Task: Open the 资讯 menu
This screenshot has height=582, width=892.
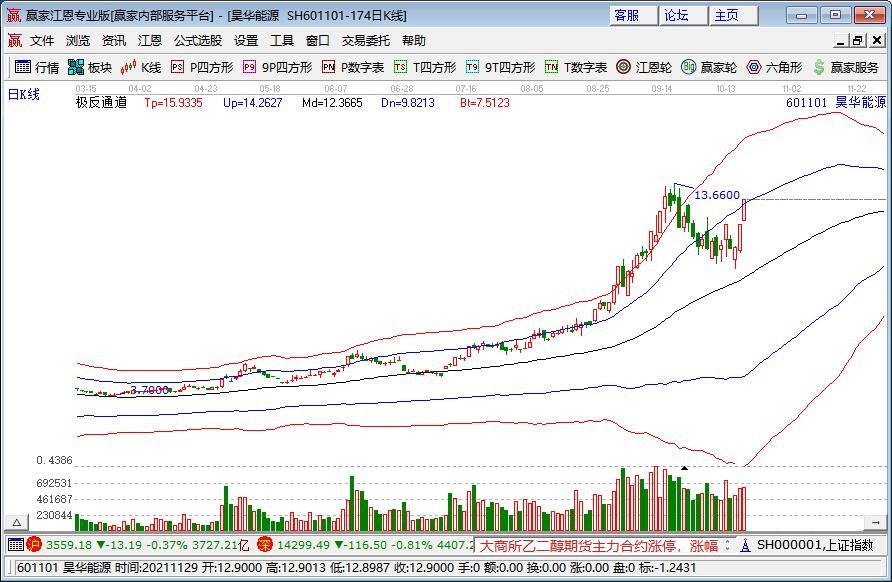Action: [114, 40]
